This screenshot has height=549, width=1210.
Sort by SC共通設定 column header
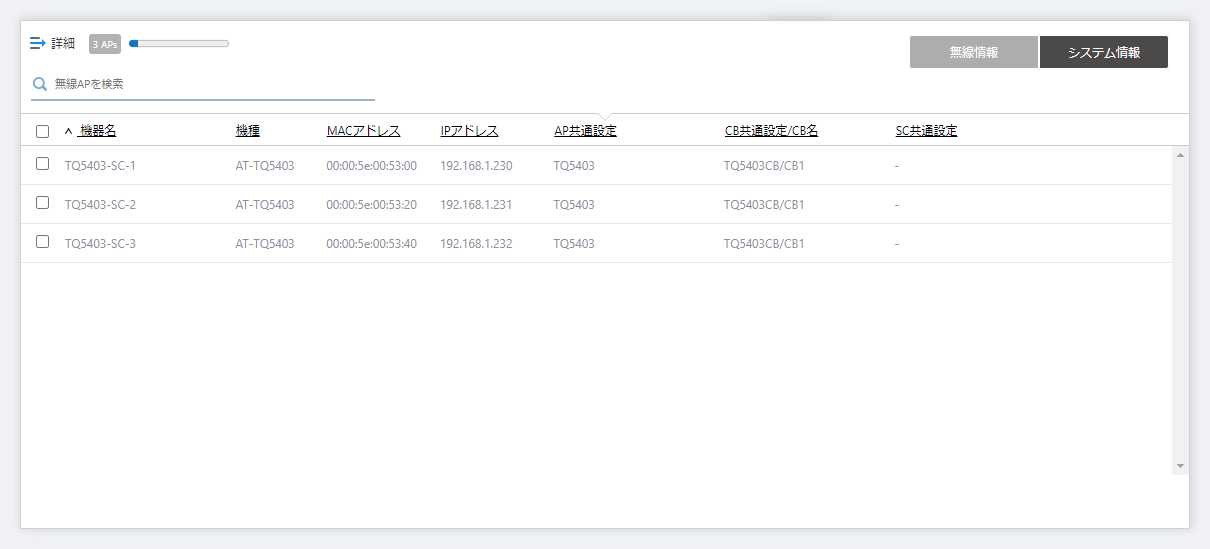926,131
